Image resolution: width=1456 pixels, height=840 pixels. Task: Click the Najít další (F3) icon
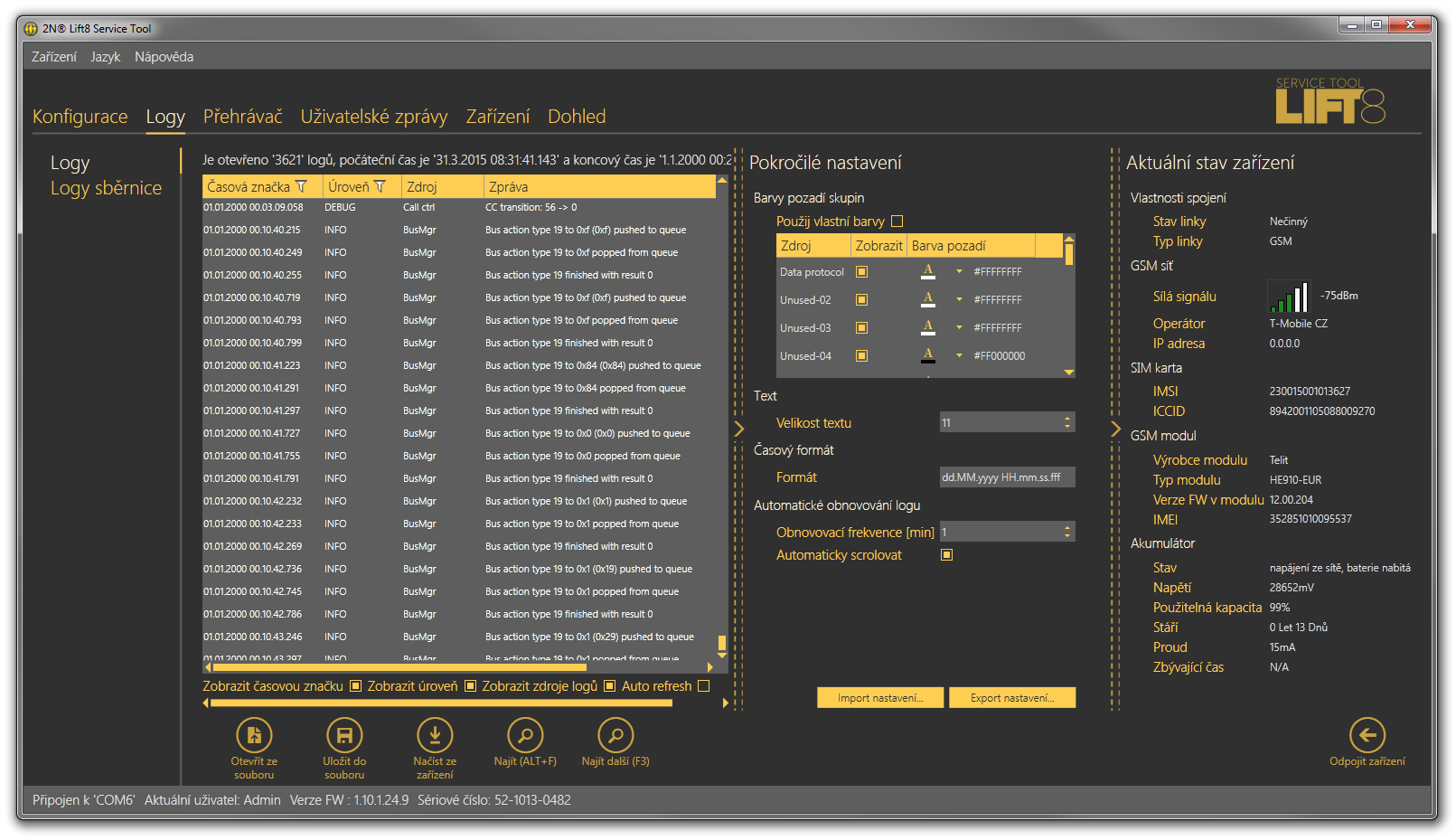click(615, 735)
